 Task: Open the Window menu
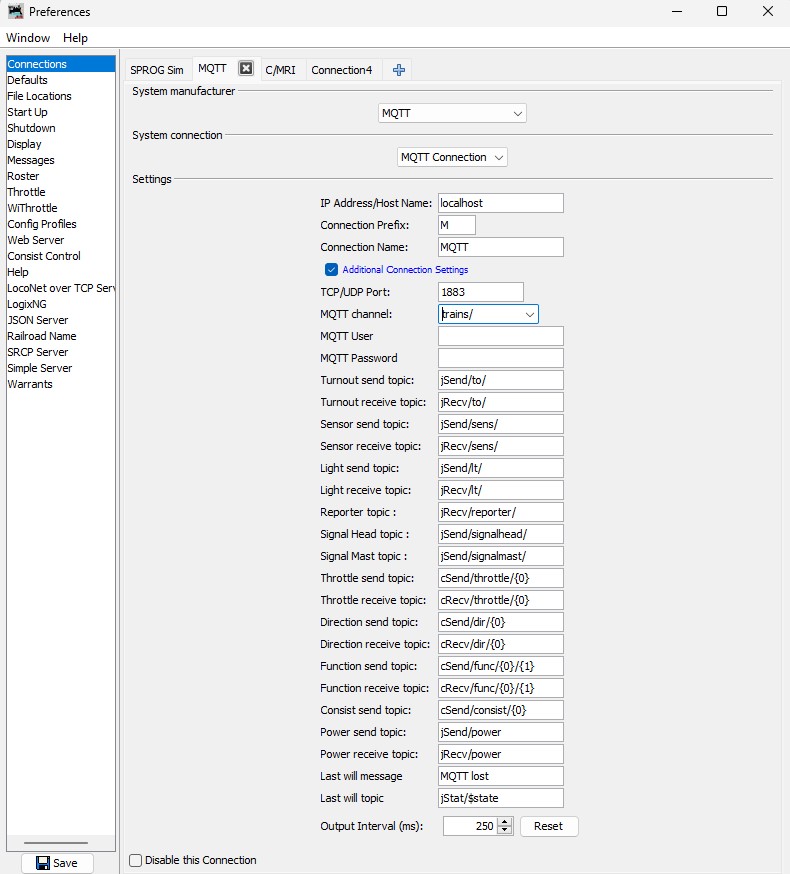(x=28, y=38)
